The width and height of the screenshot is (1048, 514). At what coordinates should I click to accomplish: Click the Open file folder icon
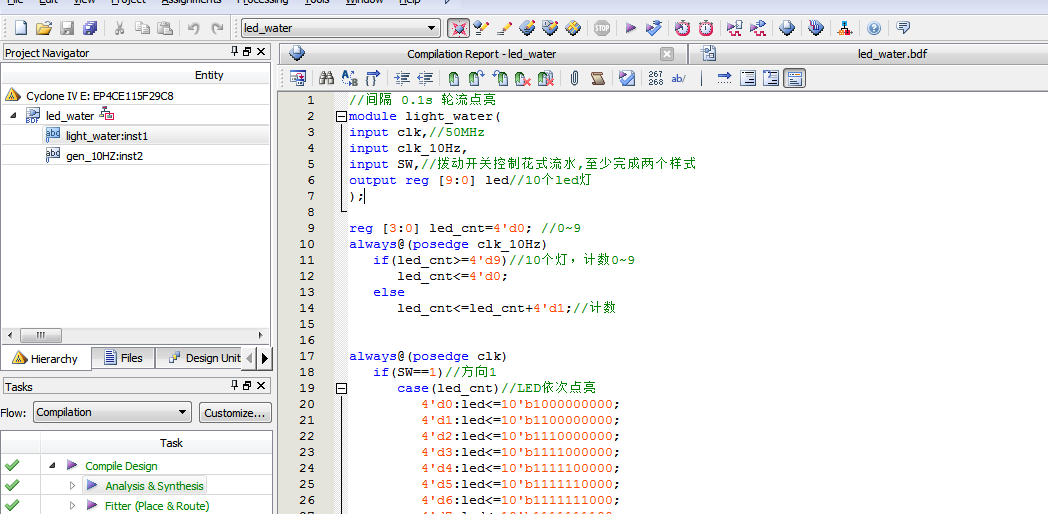(x=43, y=28)
